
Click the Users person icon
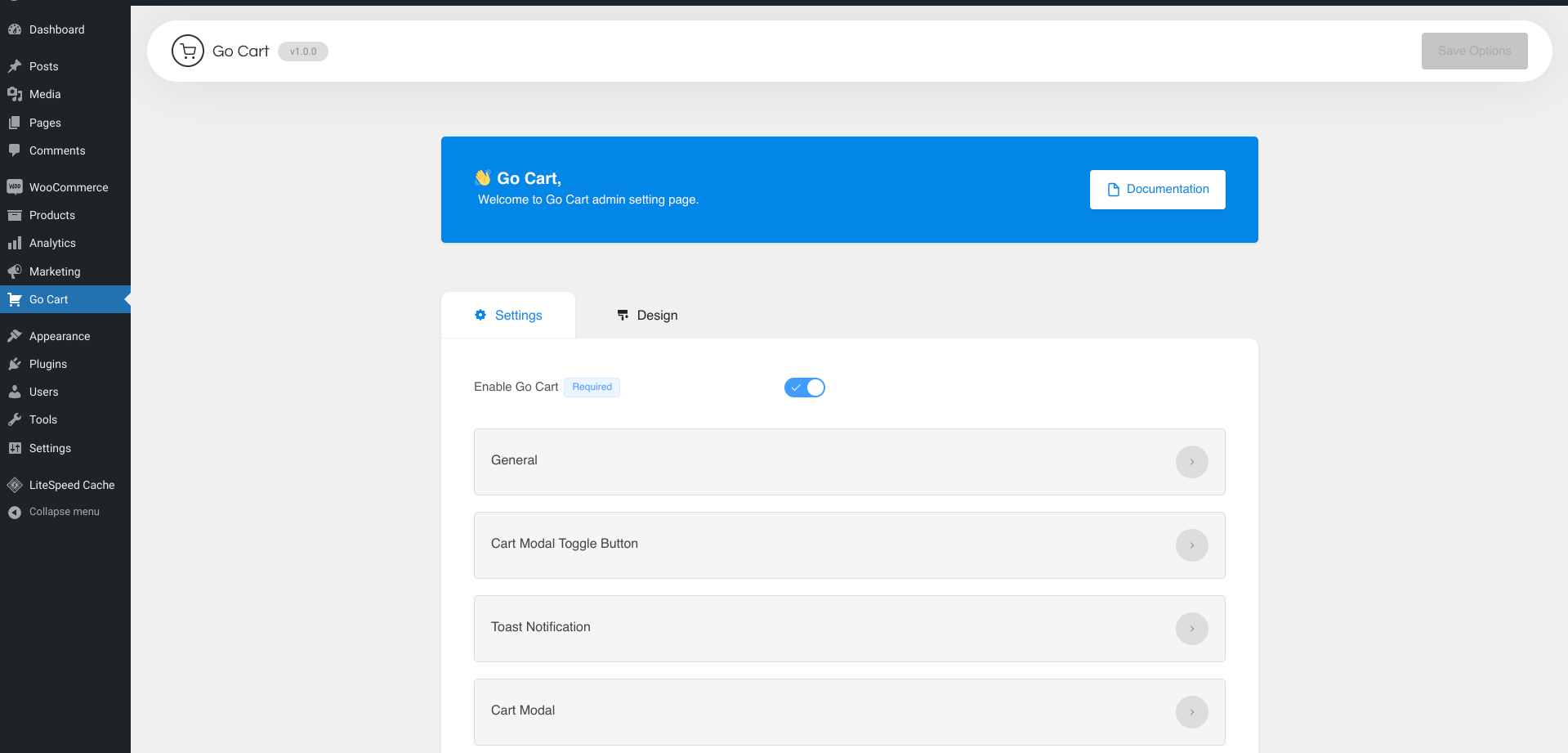tap(15, 392)
